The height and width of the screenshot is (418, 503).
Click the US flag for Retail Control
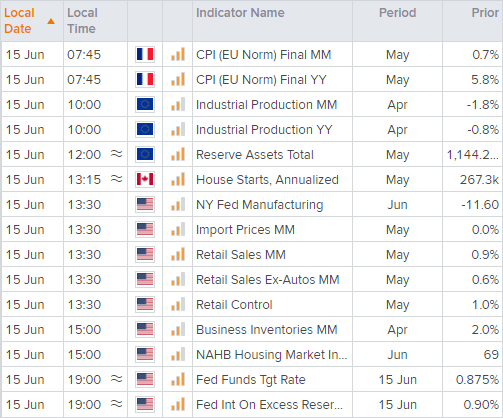point(145,304)
